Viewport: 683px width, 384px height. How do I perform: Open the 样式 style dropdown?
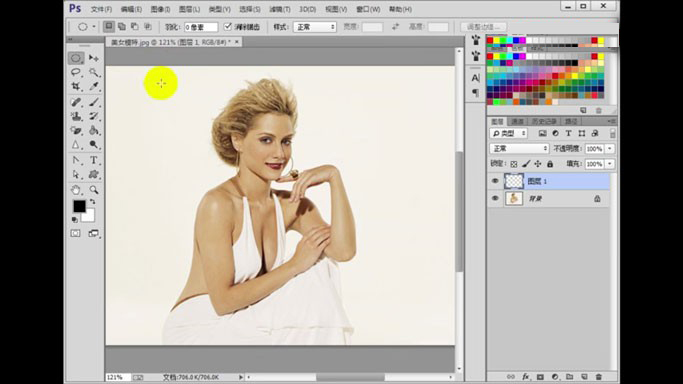point(315,27)
